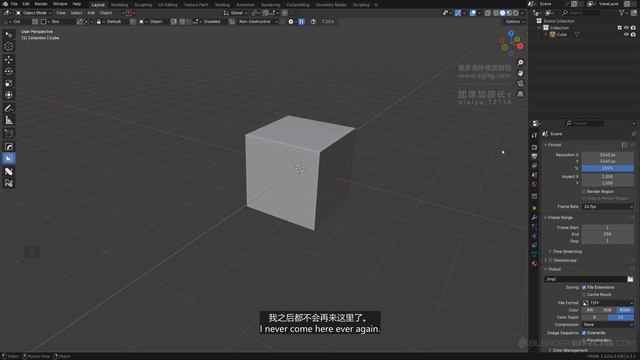Screen dimensions: 640x360
Task: Activate the Transform tool
Action: [9, 95]
